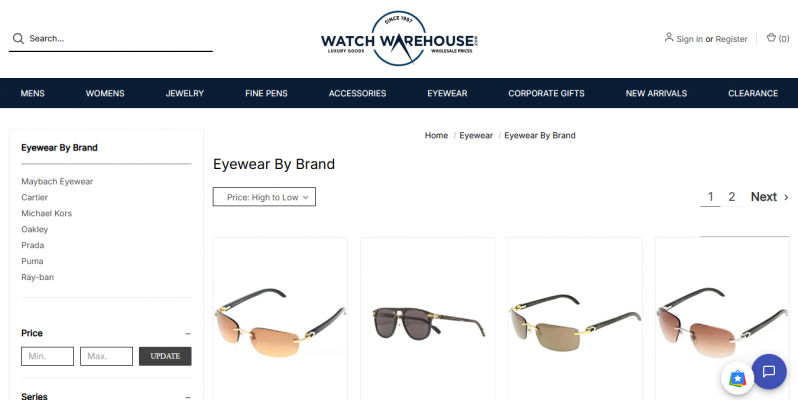The image size is (798, 400).
Task: Click the UPDATE price button
Action: pos(165,356)
